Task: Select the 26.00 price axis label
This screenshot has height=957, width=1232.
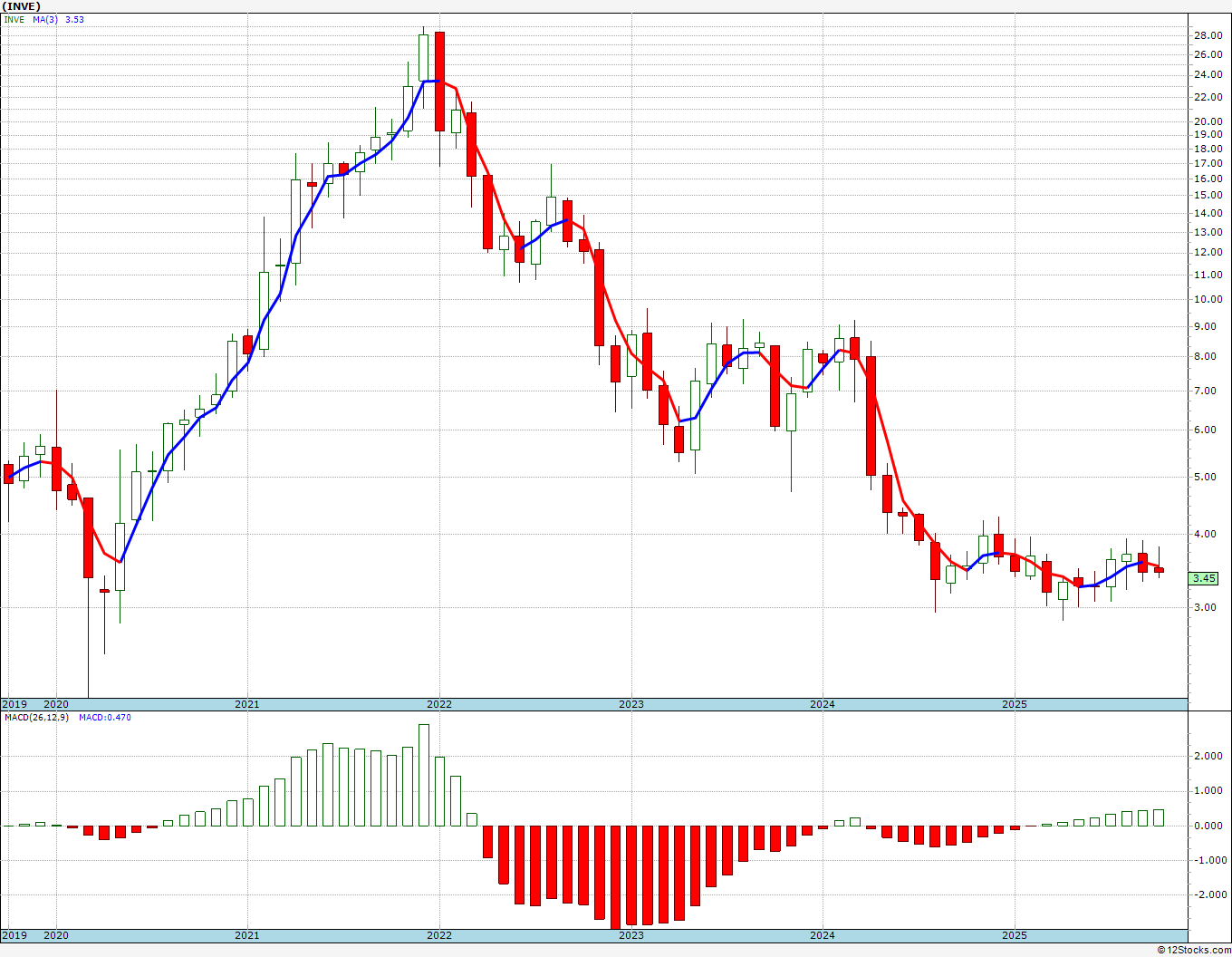Action: coord(1208,54)
